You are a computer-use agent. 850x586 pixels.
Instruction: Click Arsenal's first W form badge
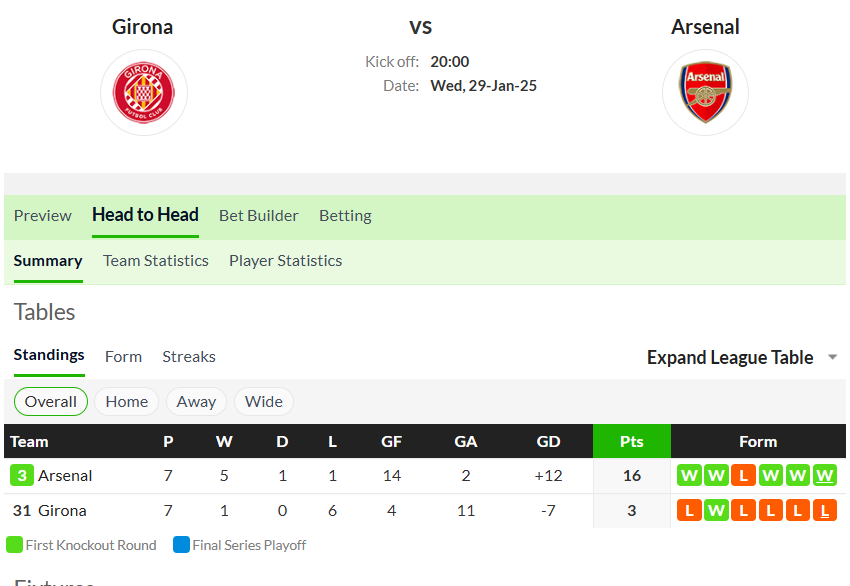[689, 475]
